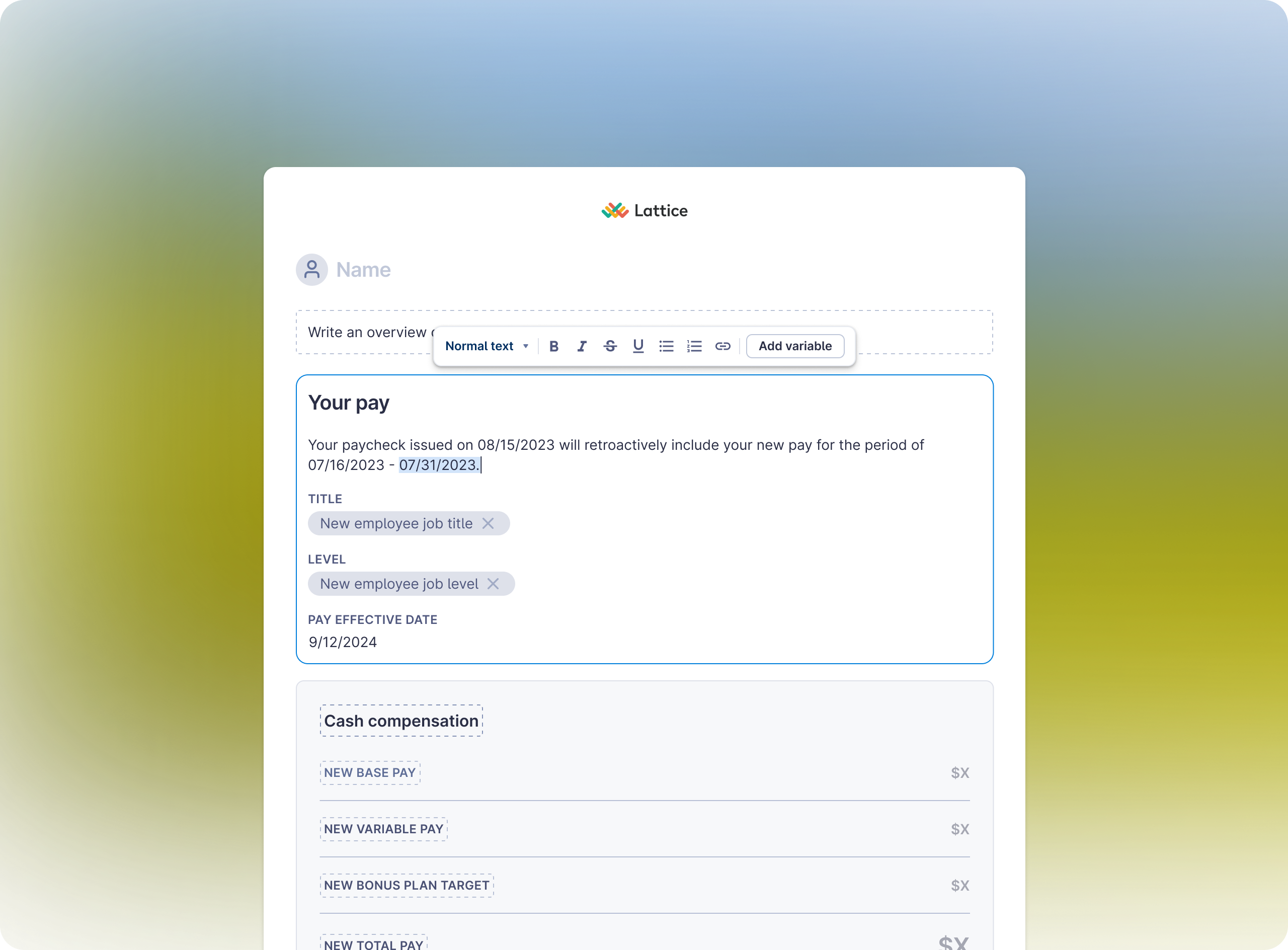Select the NEW BONUS PLAN TARGET placeholder
Viewport: 1288px width, 950px height.
click(407, 885)
